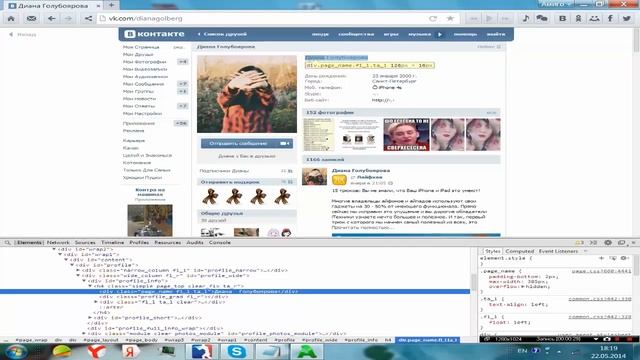Add new style rule with plus icon
The height and width of the screenshot is (360, 640).
(601, 258)
